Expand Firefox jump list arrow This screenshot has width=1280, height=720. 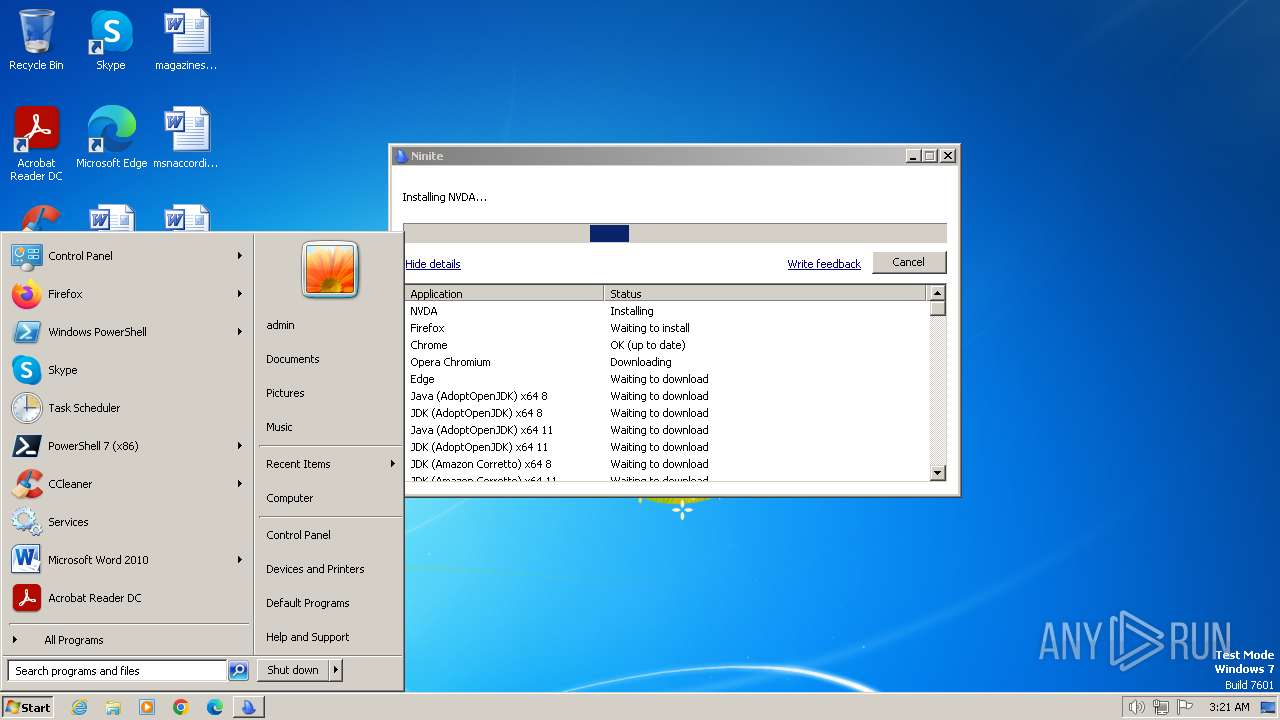coord(240,294)
